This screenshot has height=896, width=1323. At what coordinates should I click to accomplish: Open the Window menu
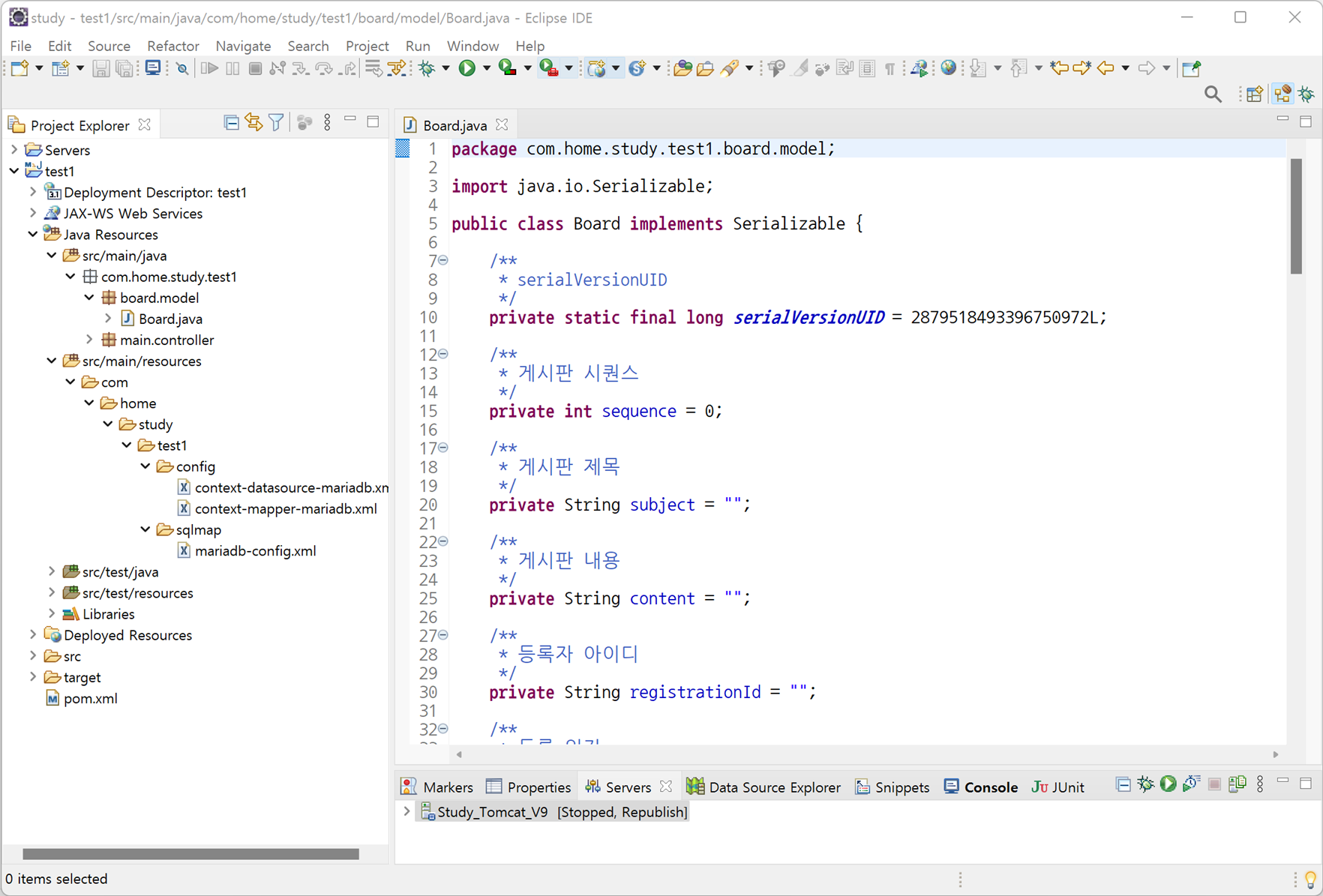click(472, 46)
